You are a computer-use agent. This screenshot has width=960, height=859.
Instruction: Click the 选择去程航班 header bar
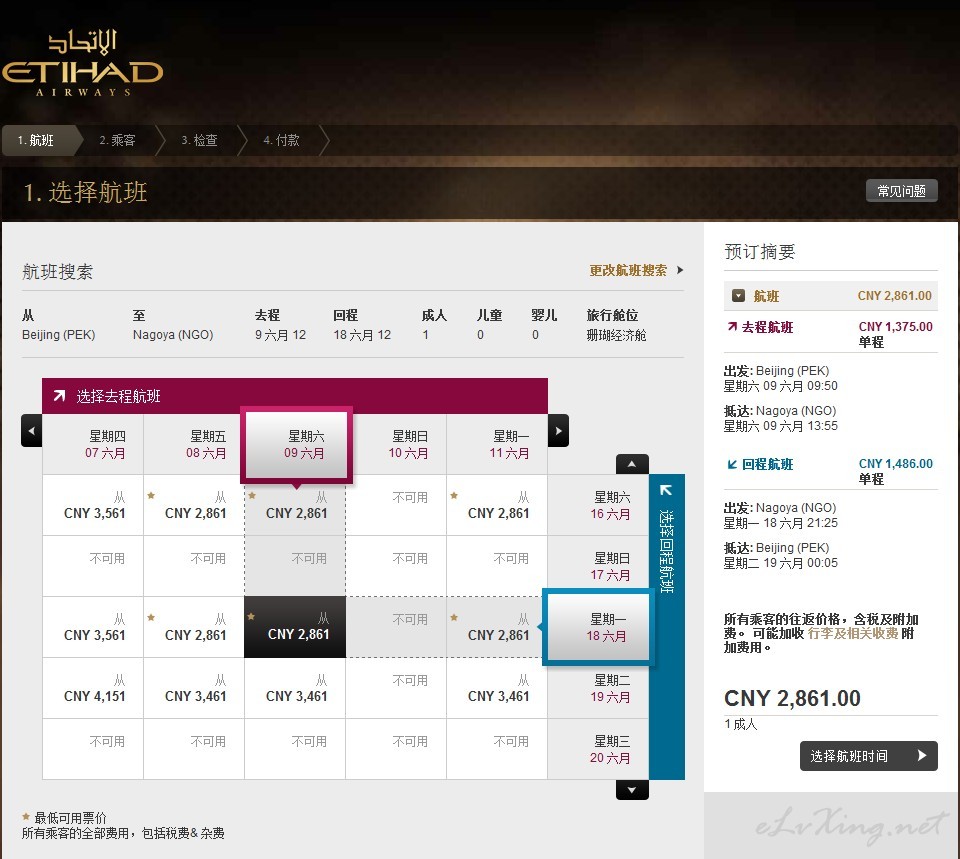(295, 396)
